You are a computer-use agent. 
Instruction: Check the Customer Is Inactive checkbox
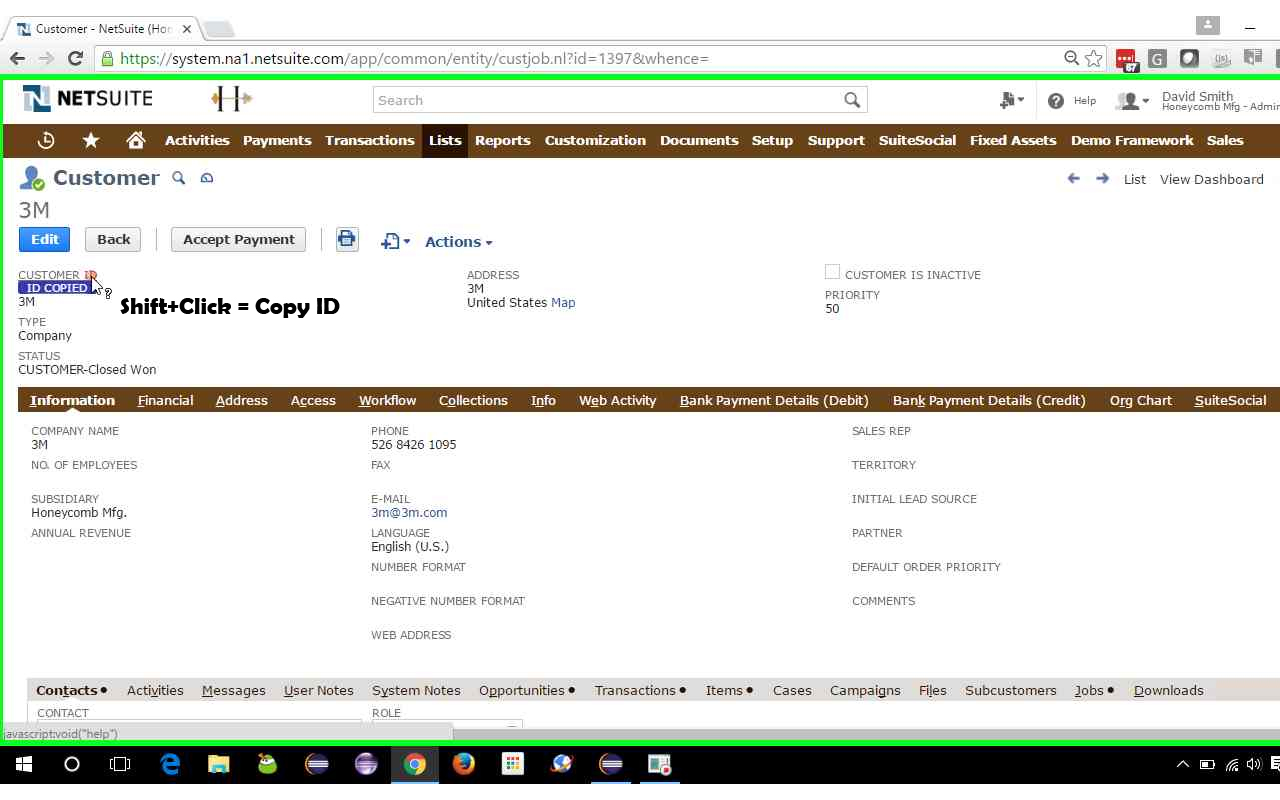831,271
